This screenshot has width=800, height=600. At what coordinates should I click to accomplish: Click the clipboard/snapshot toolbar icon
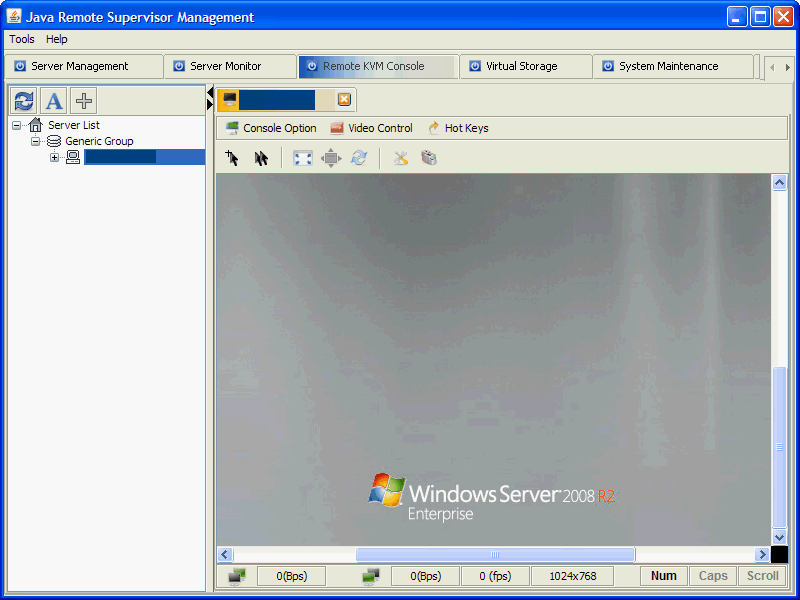(429, 158)
